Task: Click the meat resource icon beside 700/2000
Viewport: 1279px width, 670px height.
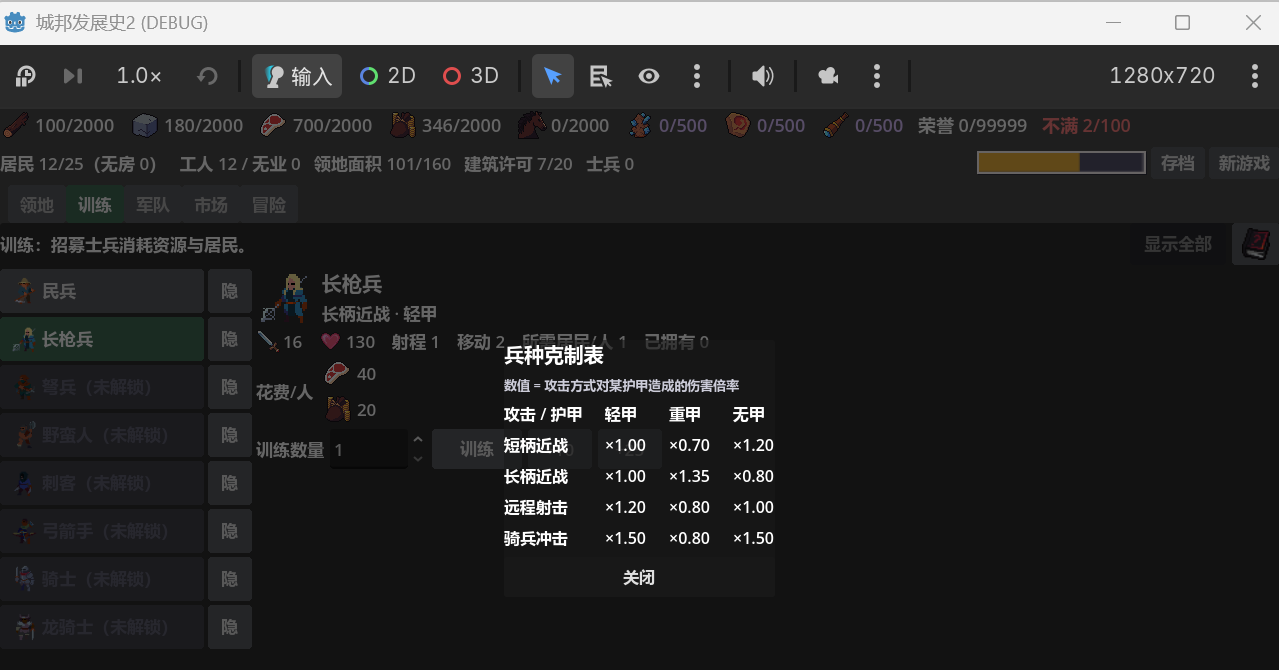Action: (x=273, y=126)
